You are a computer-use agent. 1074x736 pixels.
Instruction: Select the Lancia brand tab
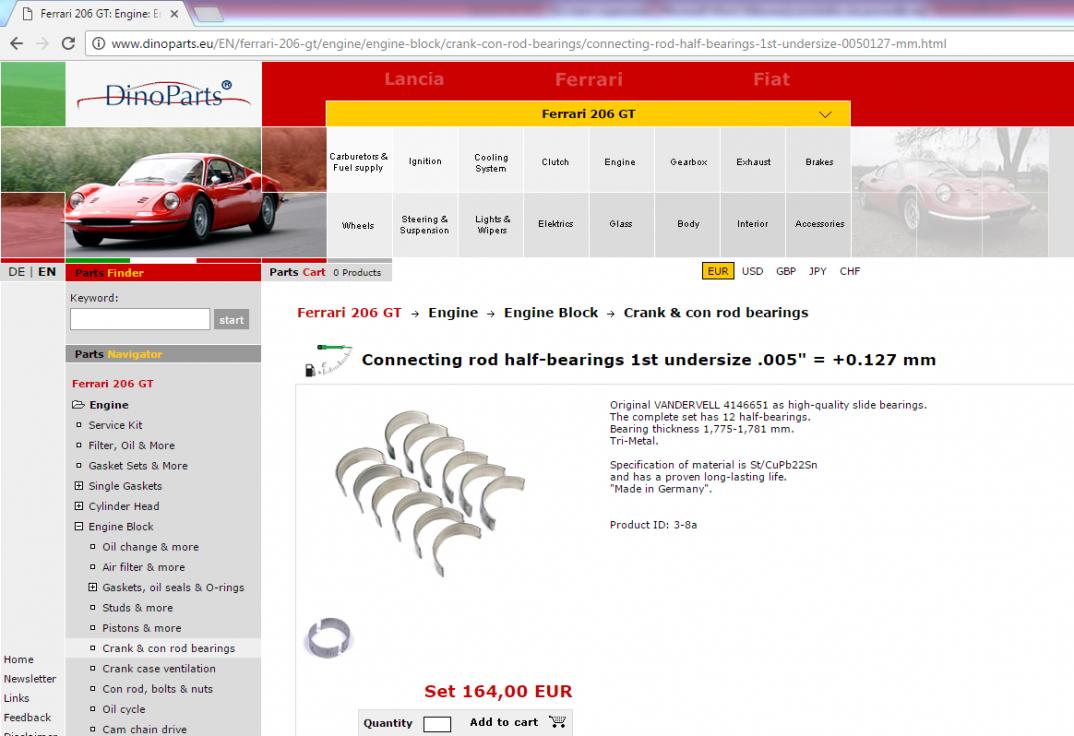click(414, 79)
